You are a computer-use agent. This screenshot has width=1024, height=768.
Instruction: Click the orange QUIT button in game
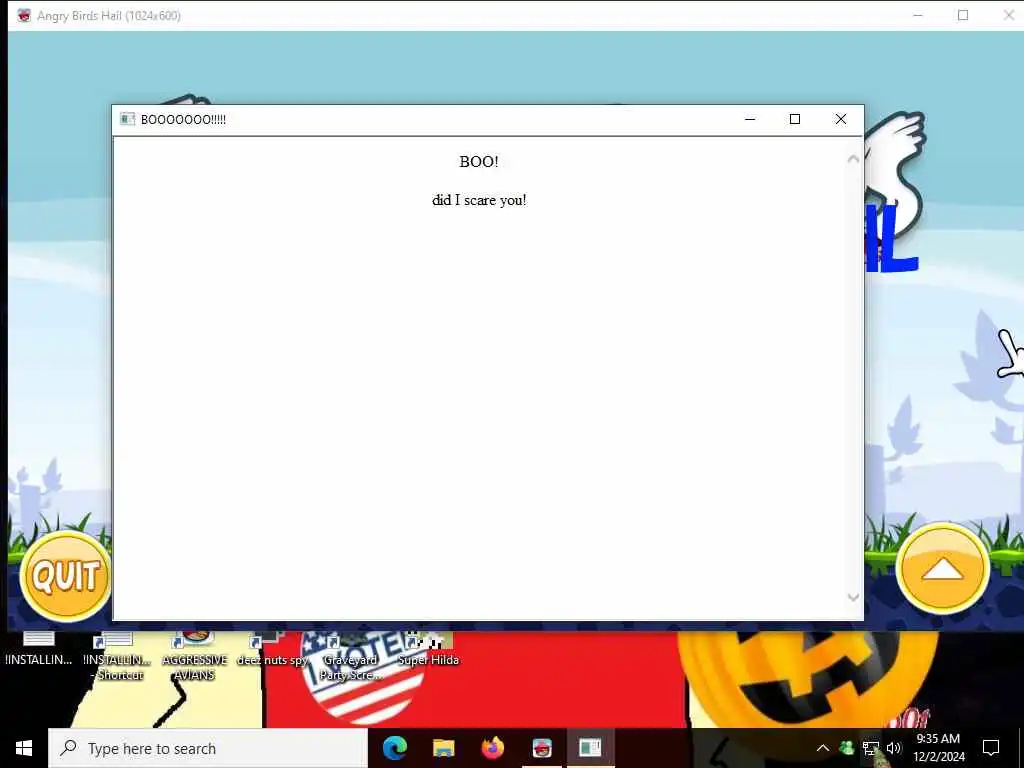pos(65,576)
